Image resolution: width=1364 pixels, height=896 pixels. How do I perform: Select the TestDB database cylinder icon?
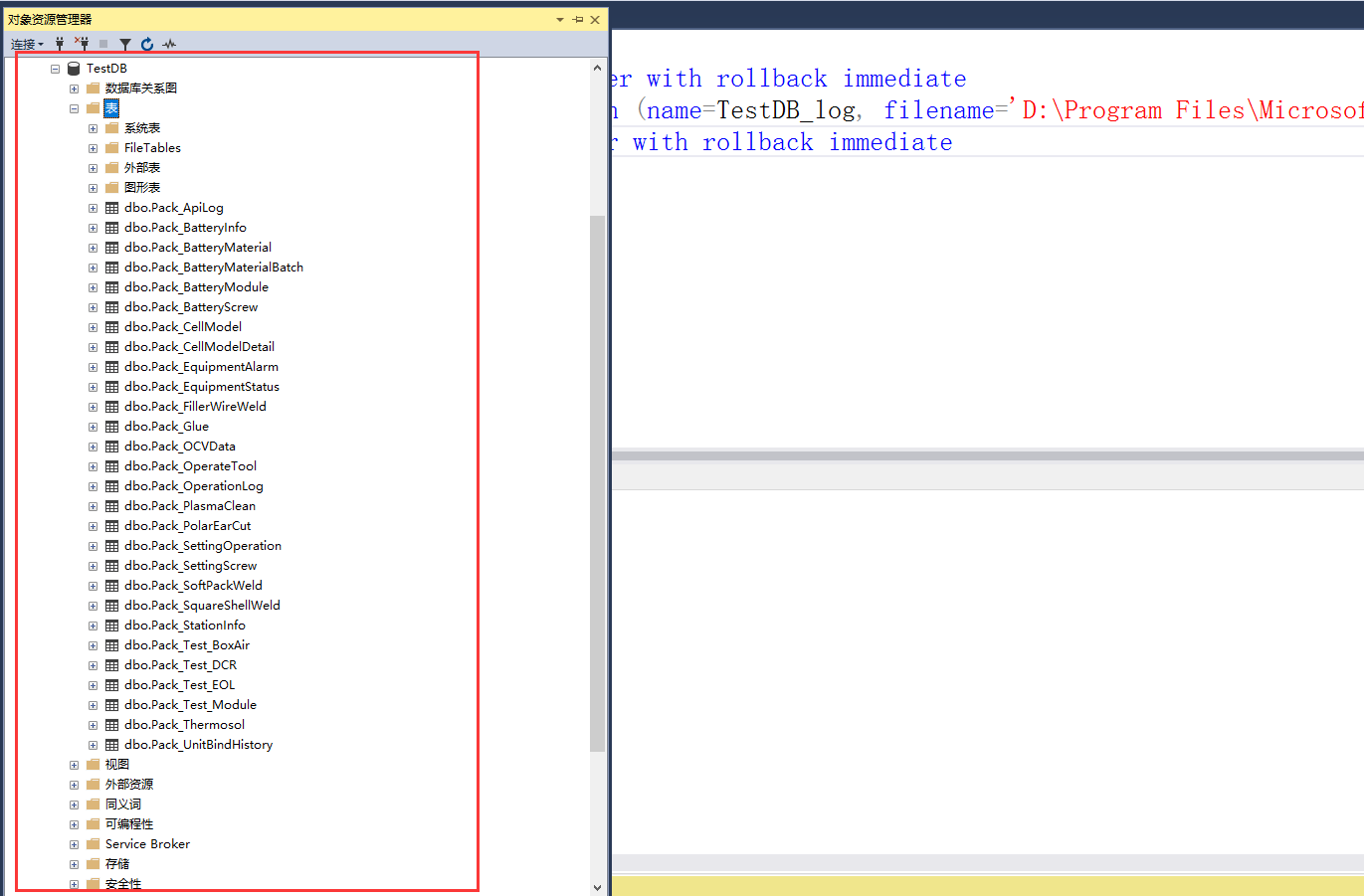(74, 69)
